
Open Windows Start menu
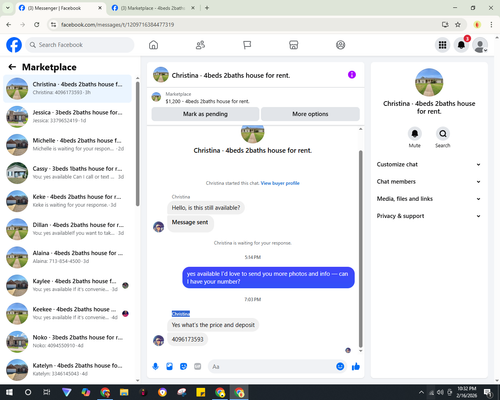[x=9, y=392]
